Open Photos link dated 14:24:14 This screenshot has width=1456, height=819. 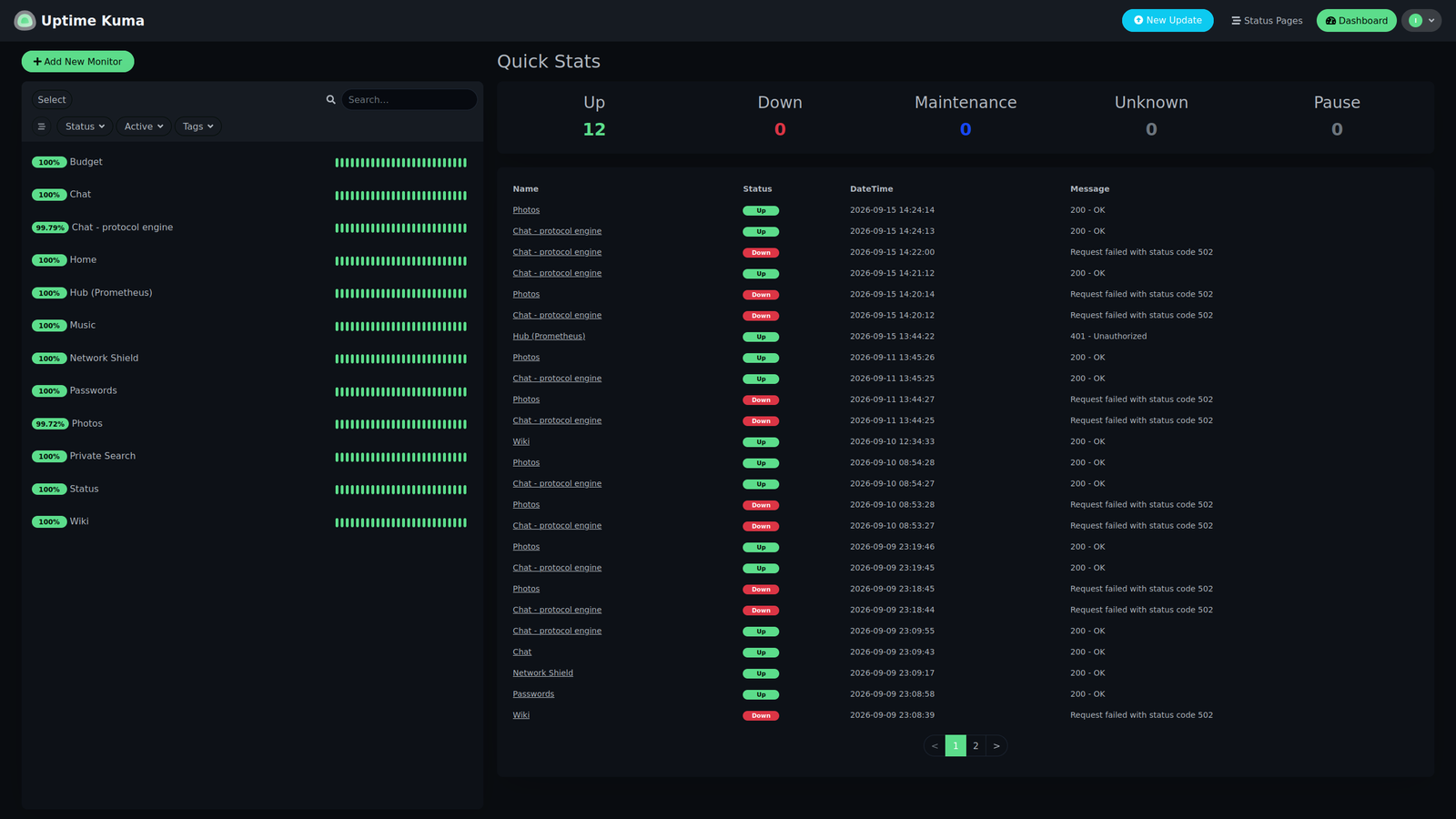[526, 210]
